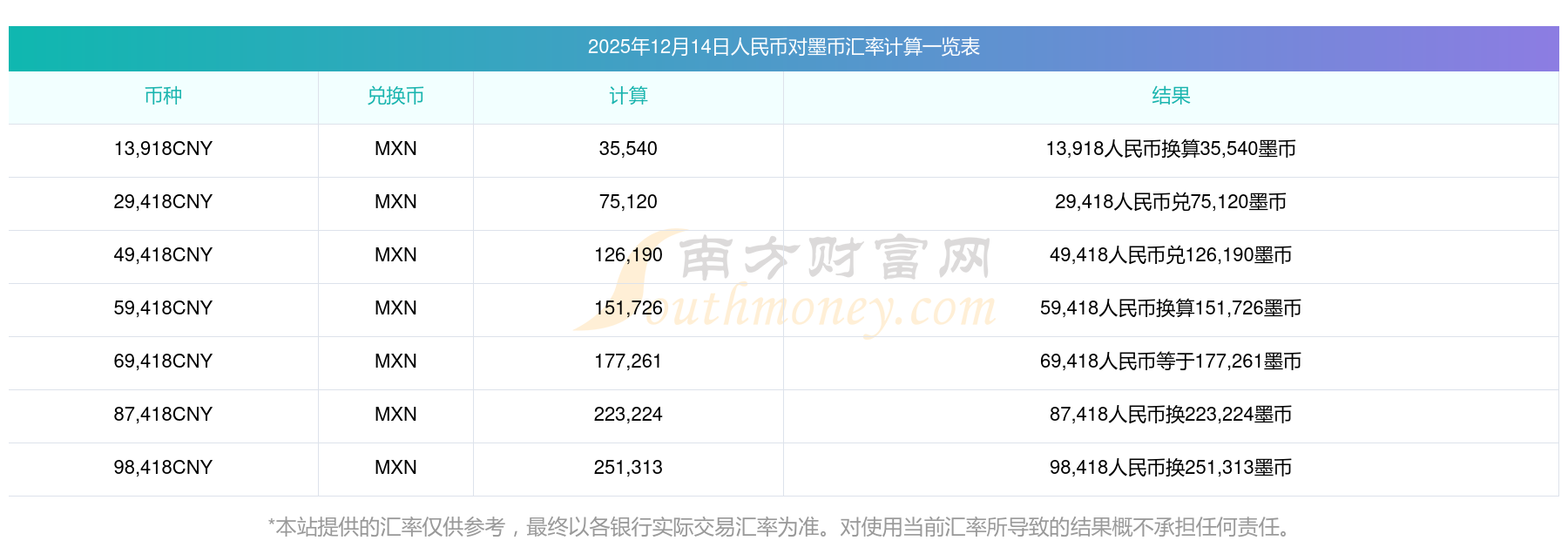Click the calculated value 75,120

point(628,202)
